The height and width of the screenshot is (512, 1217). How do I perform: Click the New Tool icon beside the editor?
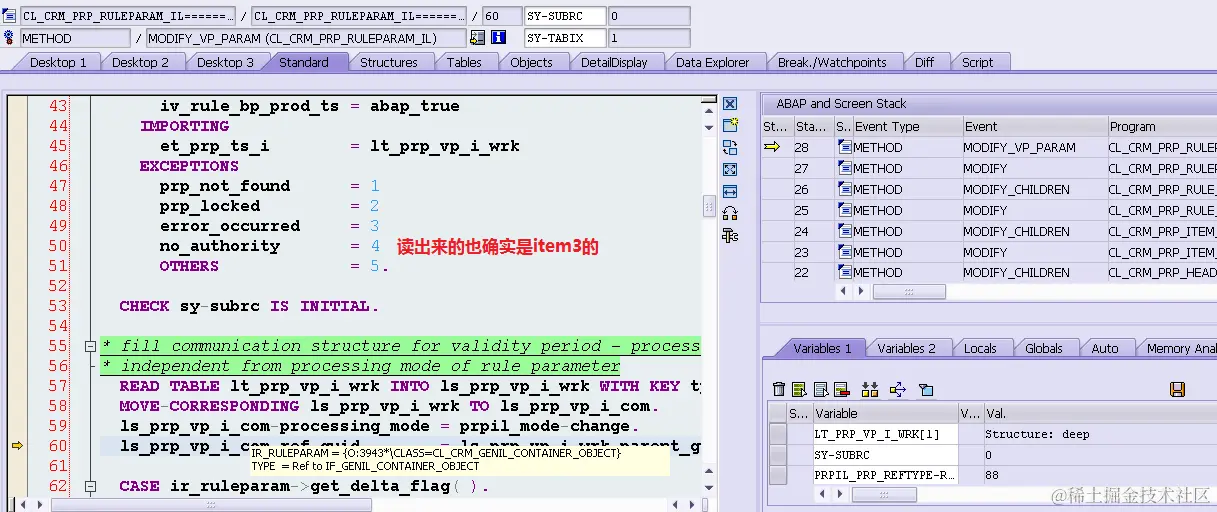click(x=730, y=125)
